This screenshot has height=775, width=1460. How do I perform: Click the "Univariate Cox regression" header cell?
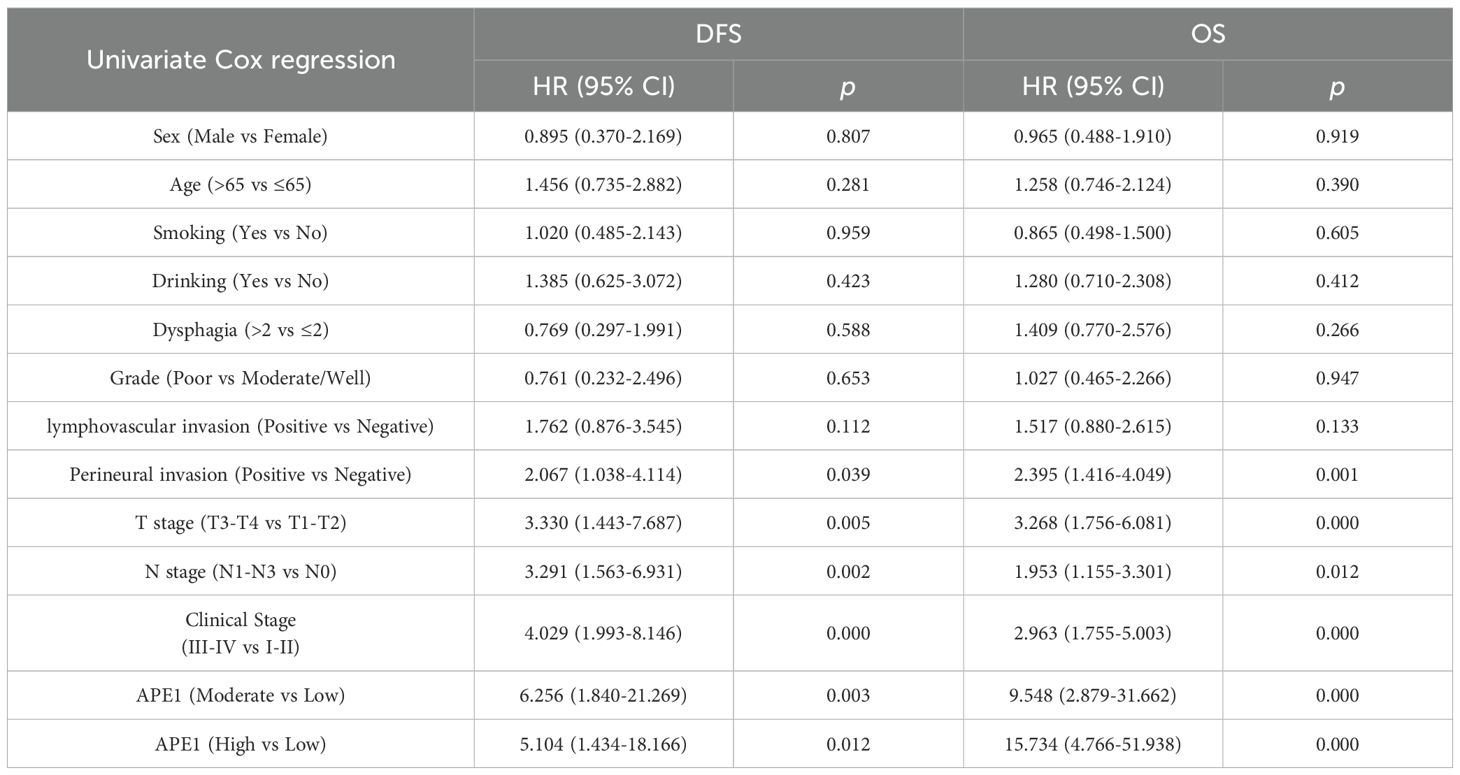[240, 60]
